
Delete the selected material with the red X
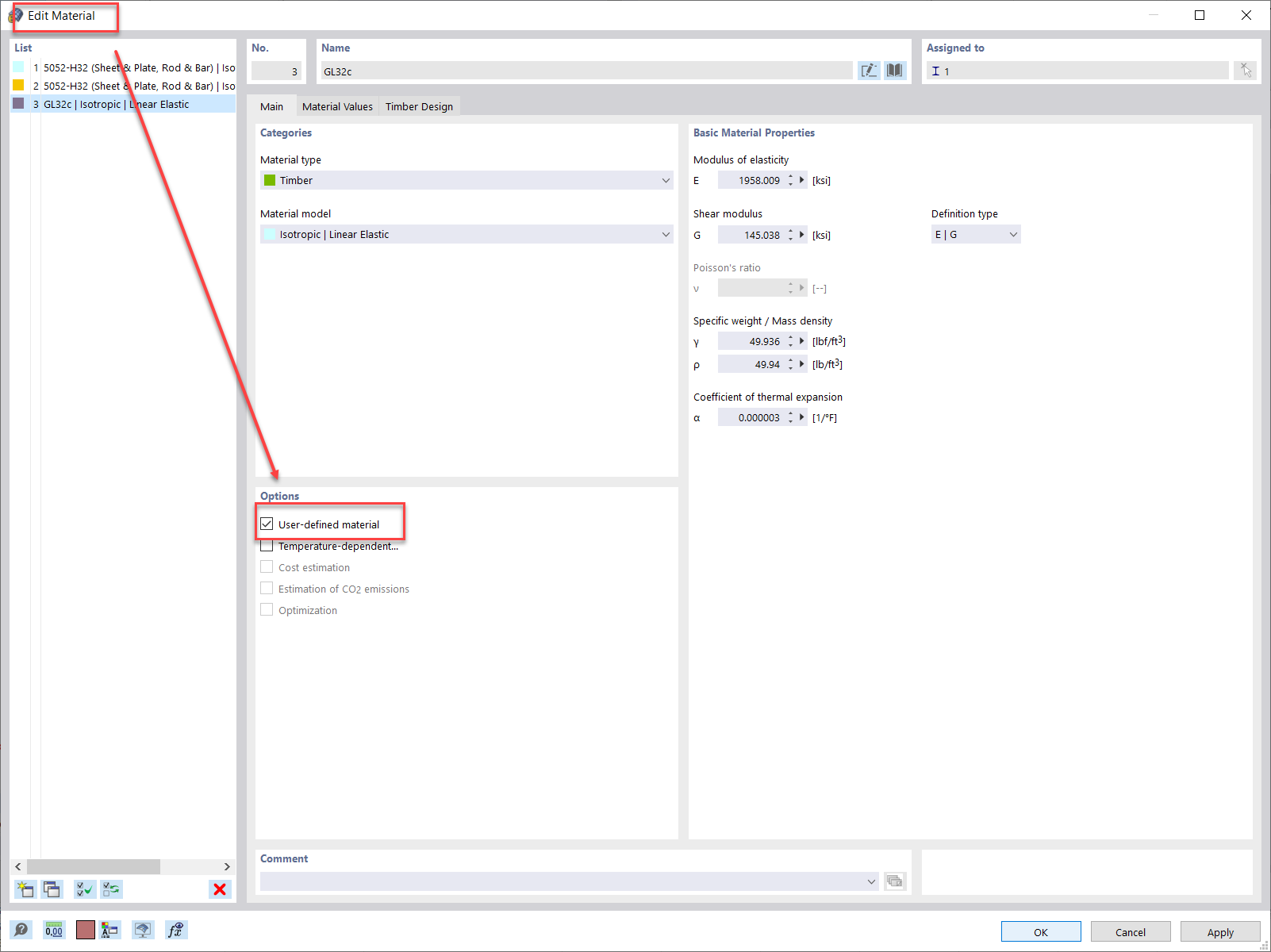coord(220,889)
